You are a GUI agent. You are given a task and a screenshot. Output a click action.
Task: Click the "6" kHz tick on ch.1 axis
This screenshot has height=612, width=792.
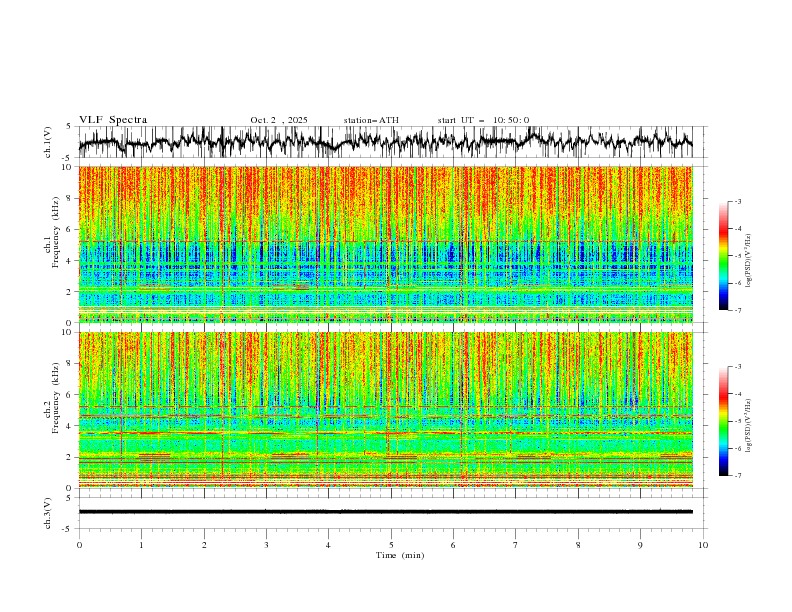[x=70, y=229]
